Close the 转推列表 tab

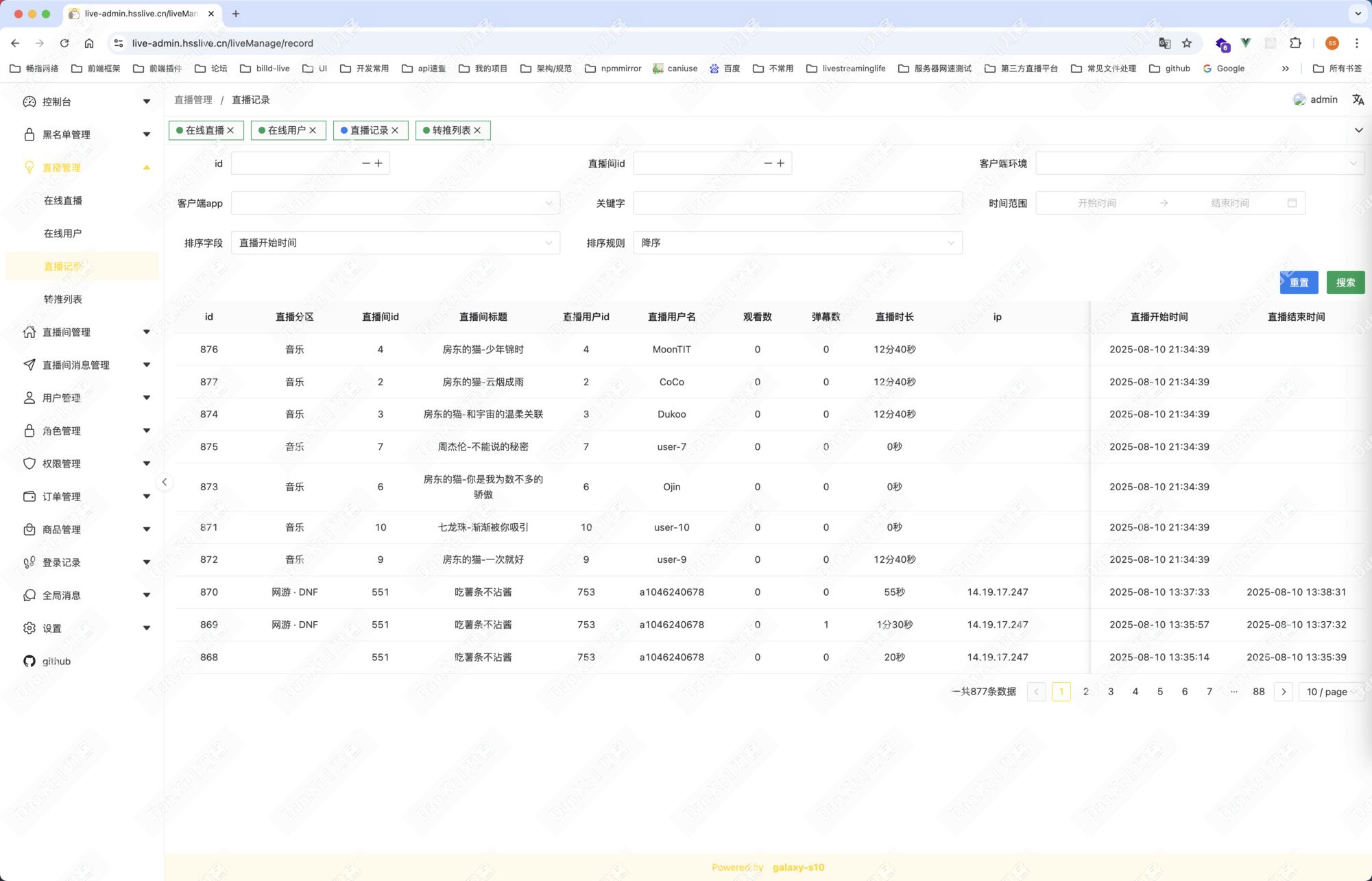pyautogui.click(x=478, y=130)
